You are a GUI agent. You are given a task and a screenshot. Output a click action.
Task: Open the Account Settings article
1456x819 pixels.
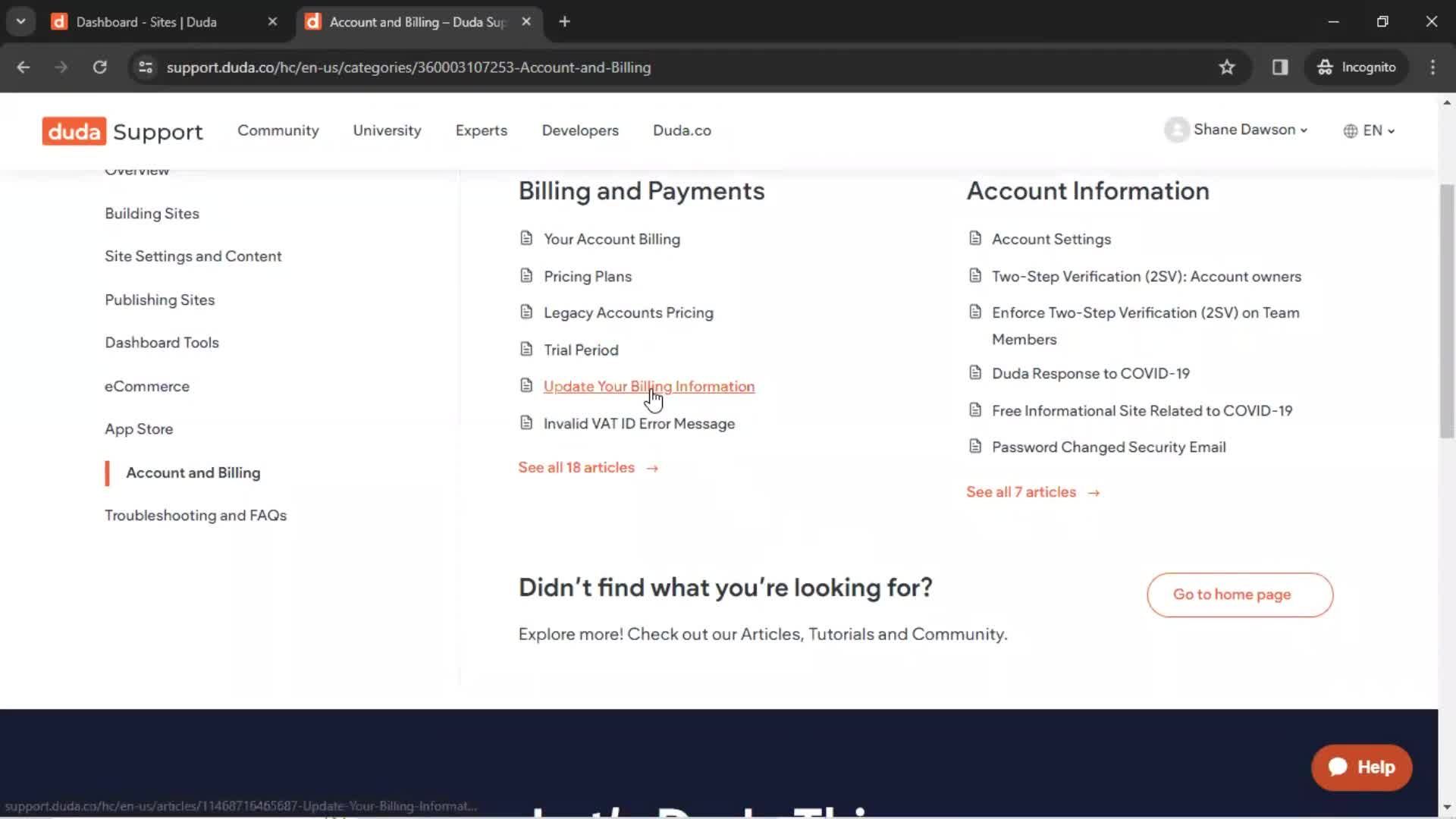coord(1051,239)
